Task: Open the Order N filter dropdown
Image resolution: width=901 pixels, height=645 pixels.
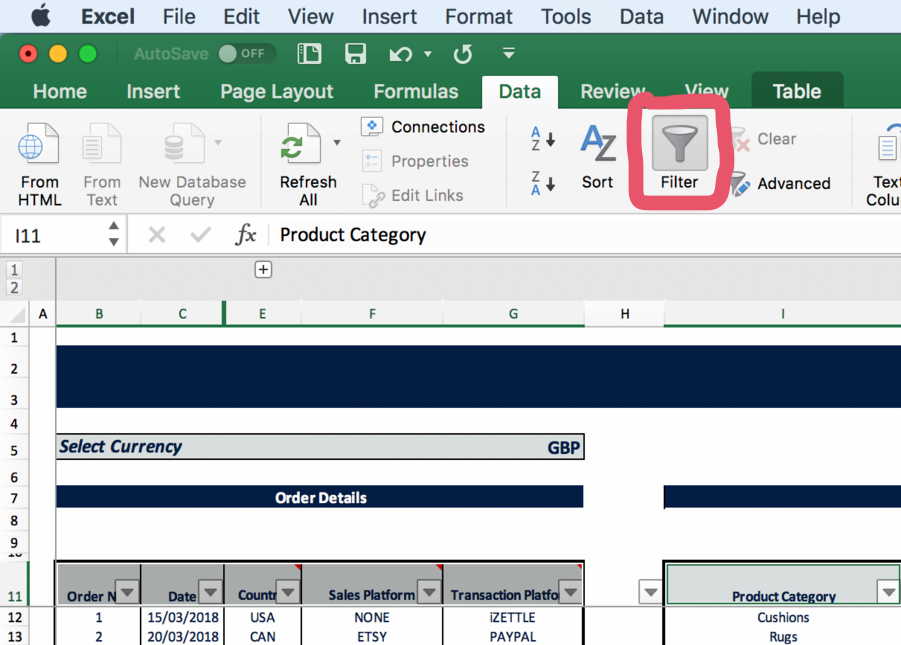Action: (128, 592)
